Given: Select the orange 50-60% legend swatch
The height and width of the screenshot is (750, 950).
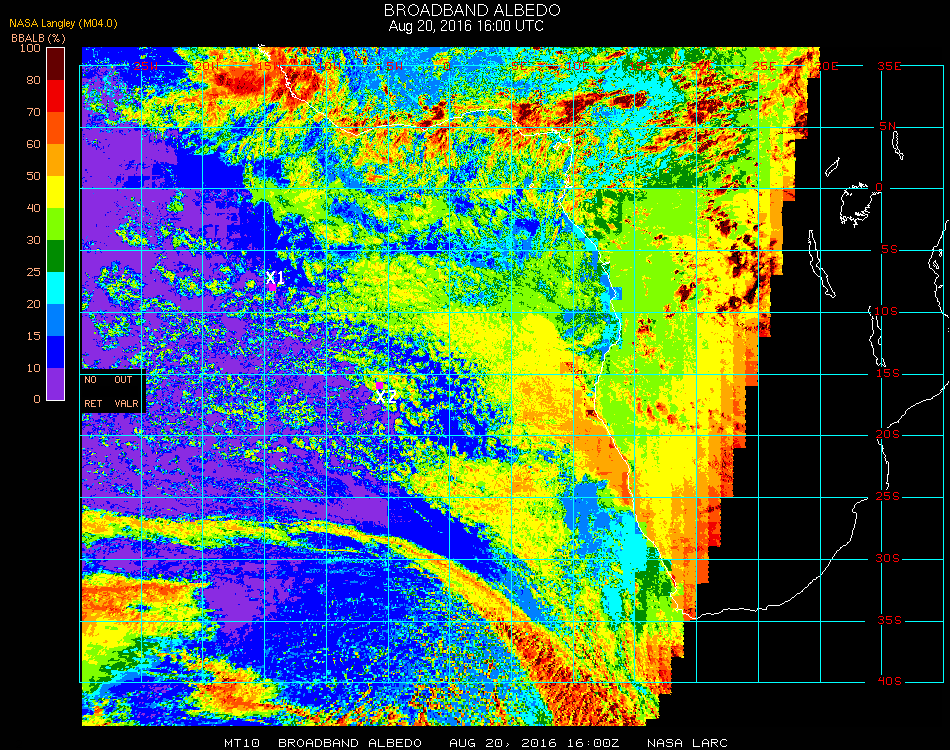Looking at the screenshot, I should coord(55,160).
